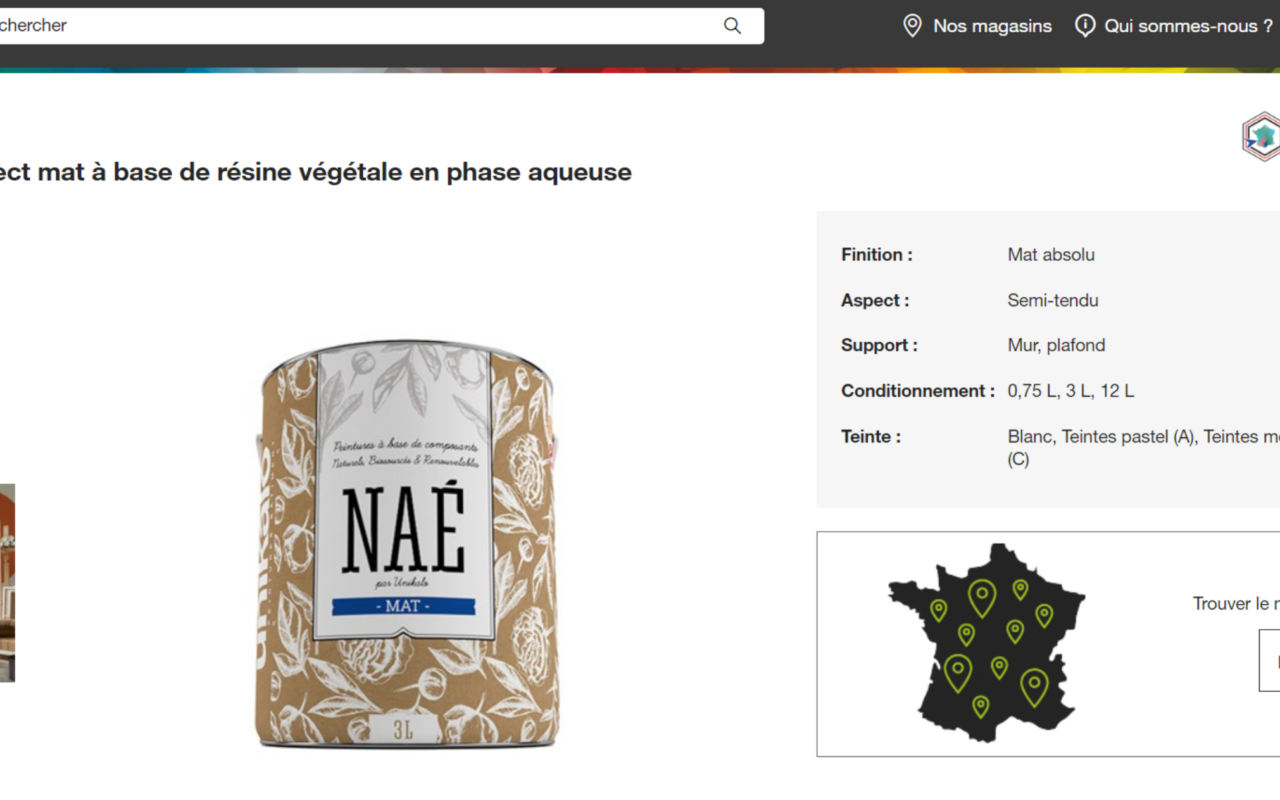
Task: Click the info icon beside Qui sommes-nous
Action: click(1085, 26)
